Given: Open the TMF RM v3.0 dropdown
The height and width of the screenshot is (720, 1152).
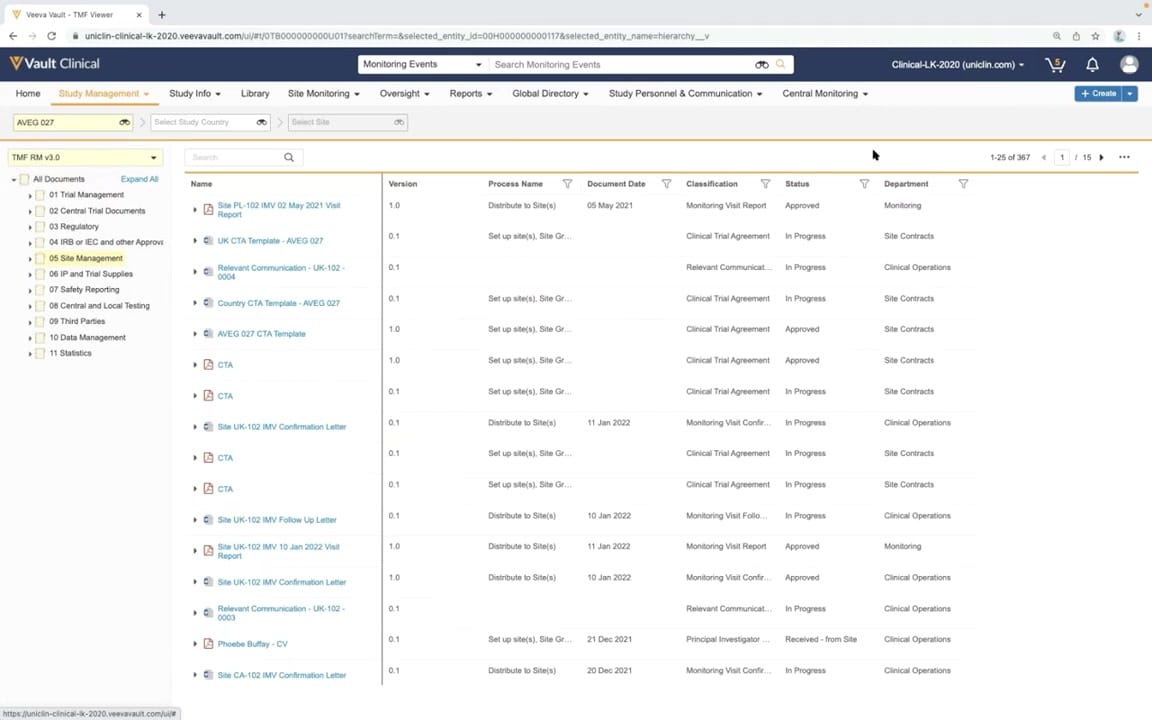Looking at the screenshot, I should pyautogui.click(x=85, y=157).
